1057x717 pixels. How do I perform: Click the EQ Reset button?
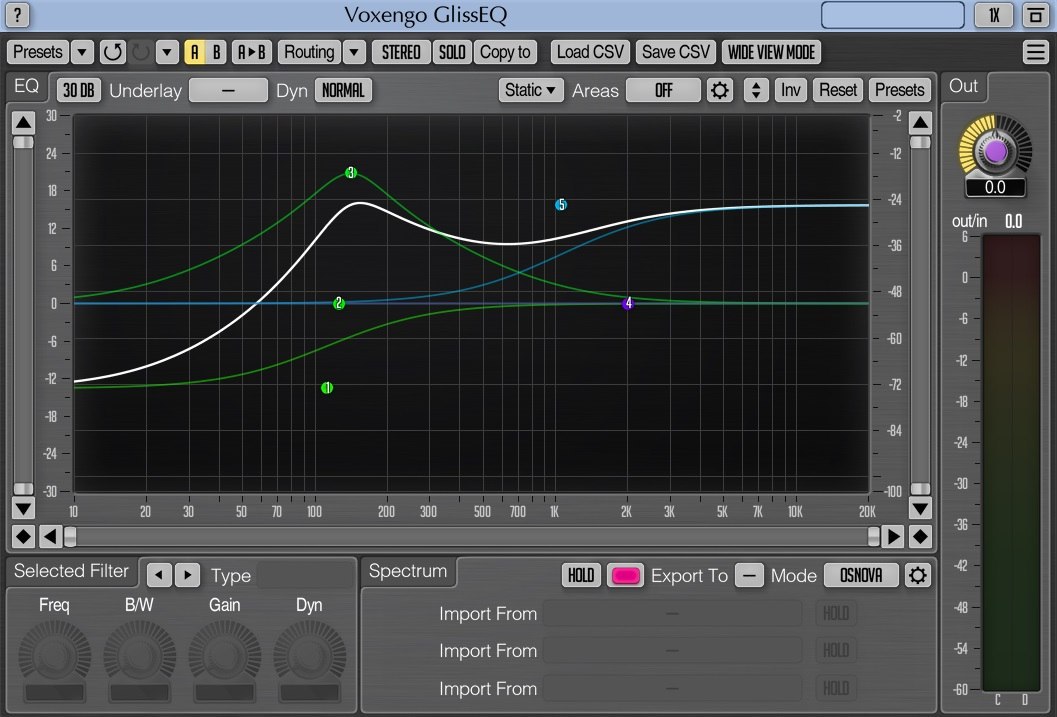point(838,90)
